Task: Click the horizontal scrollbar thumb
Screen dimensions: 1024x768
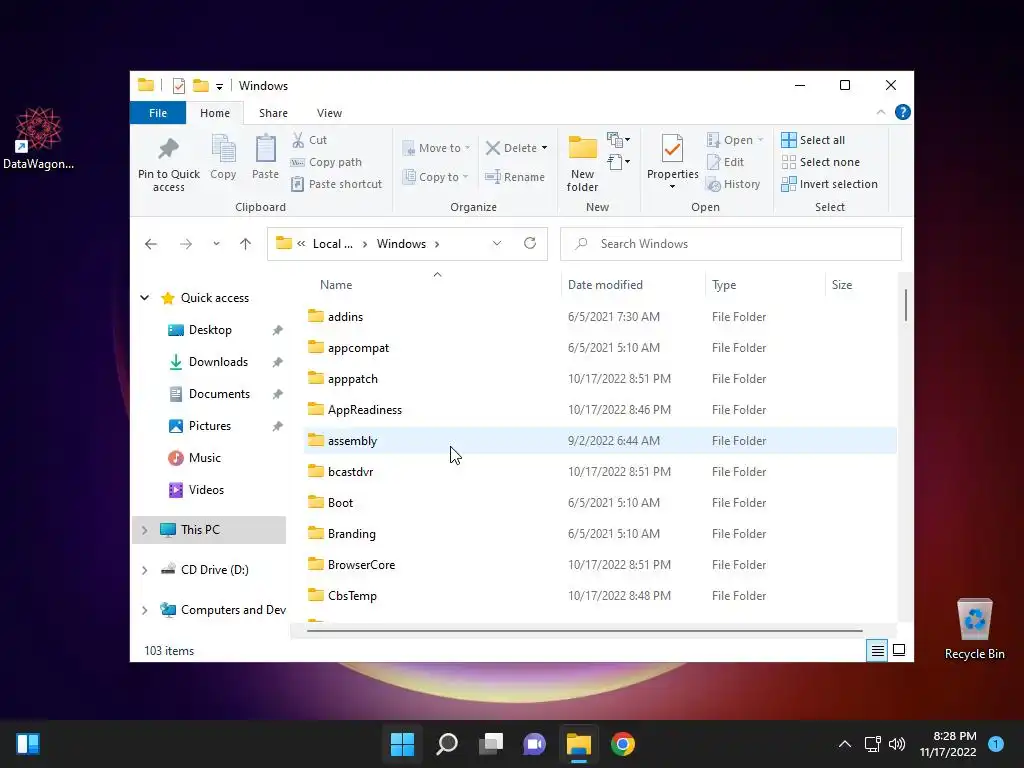Action: 584,631
